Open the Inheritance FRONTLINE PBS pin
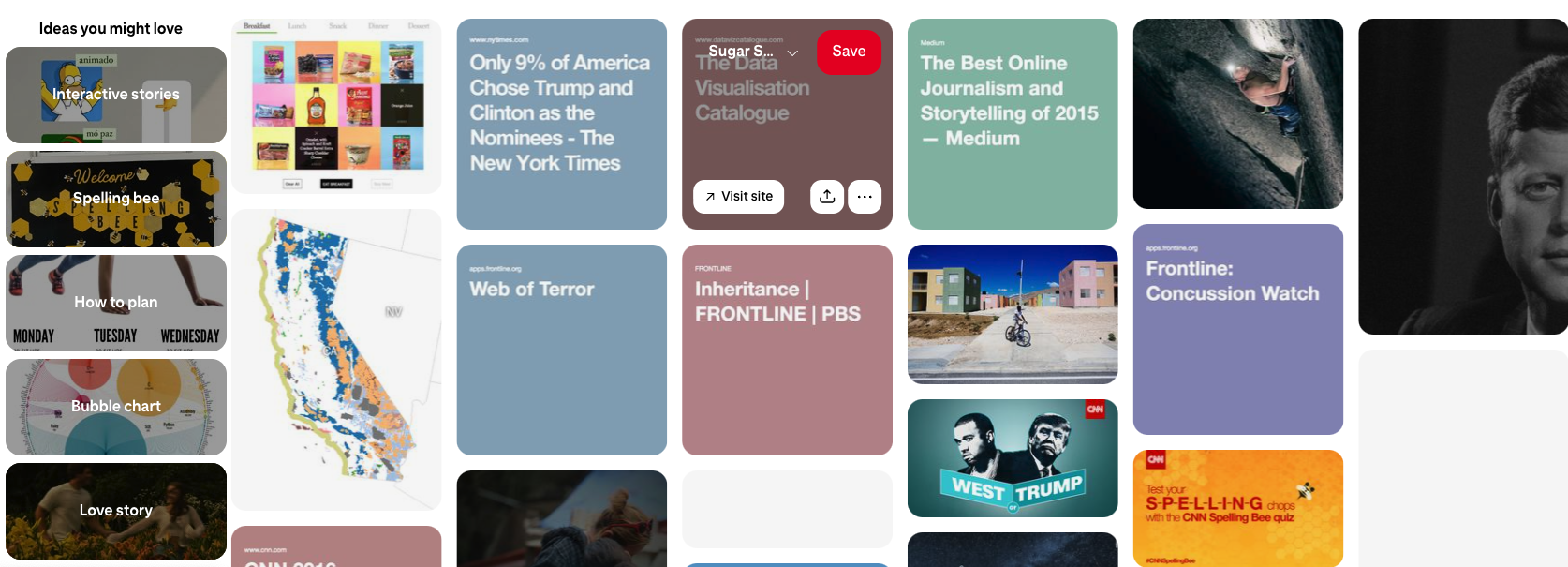This screenshot has width=1568, height=567. [787, 350]
